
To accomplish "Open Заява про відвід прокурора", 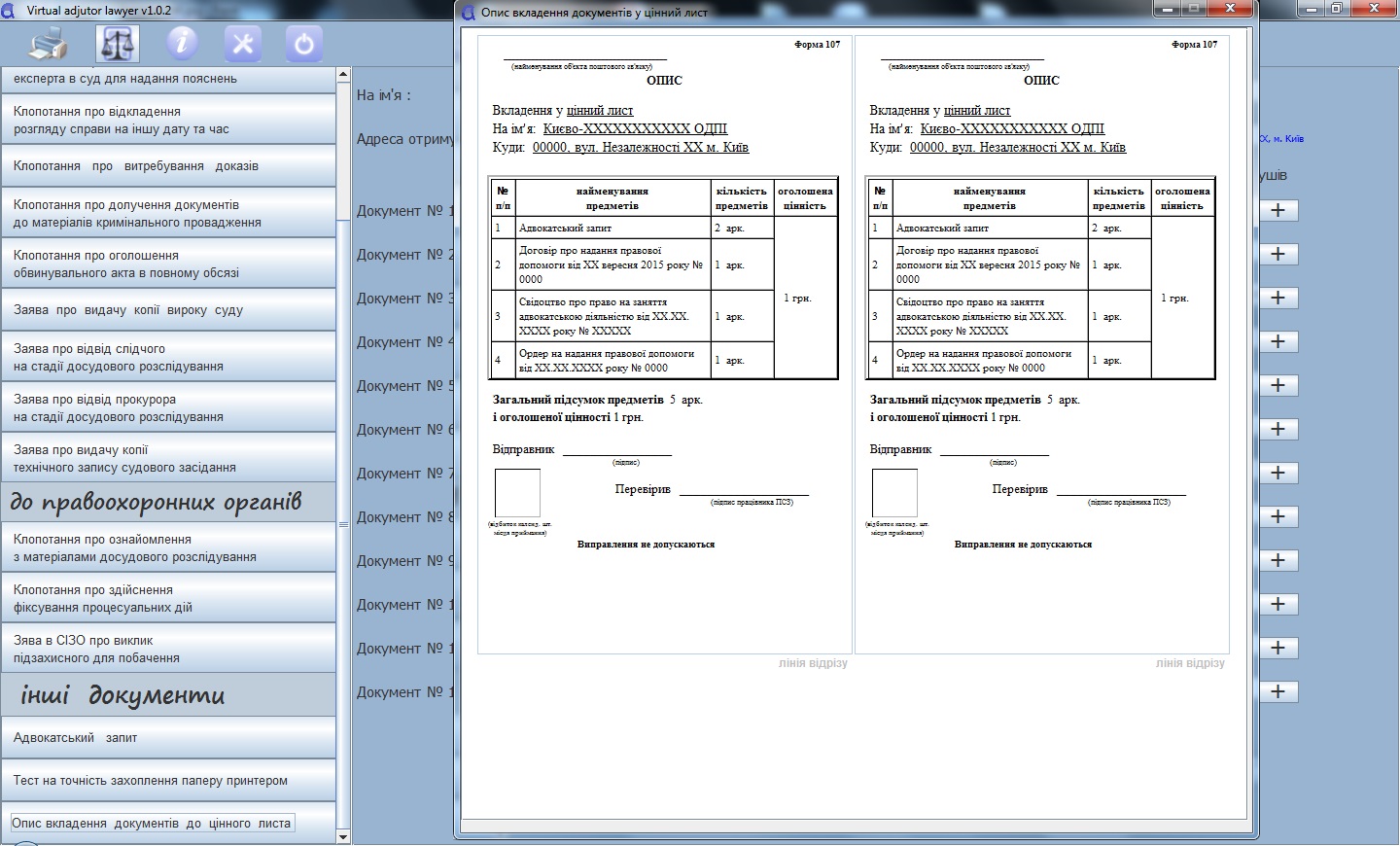I will (x=168, y=408).
